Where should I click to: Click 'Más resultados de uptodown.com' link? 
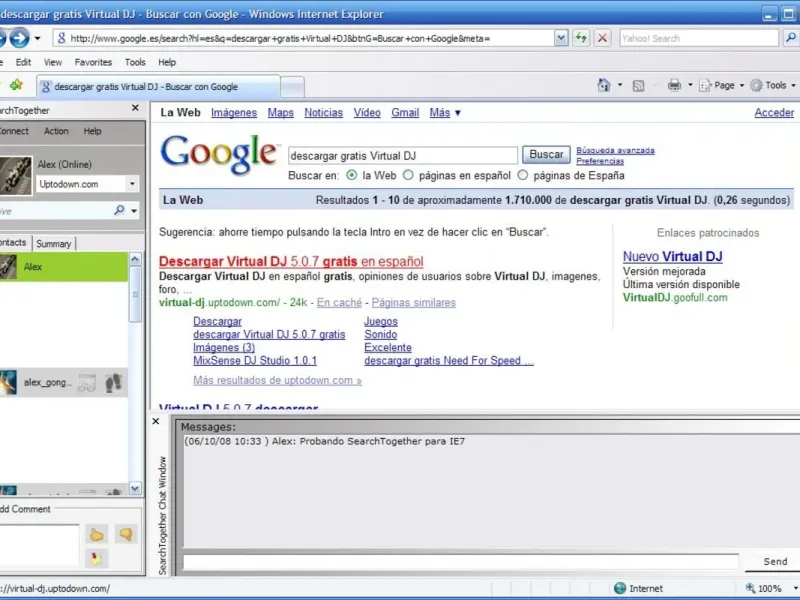(x=277, y=381)
